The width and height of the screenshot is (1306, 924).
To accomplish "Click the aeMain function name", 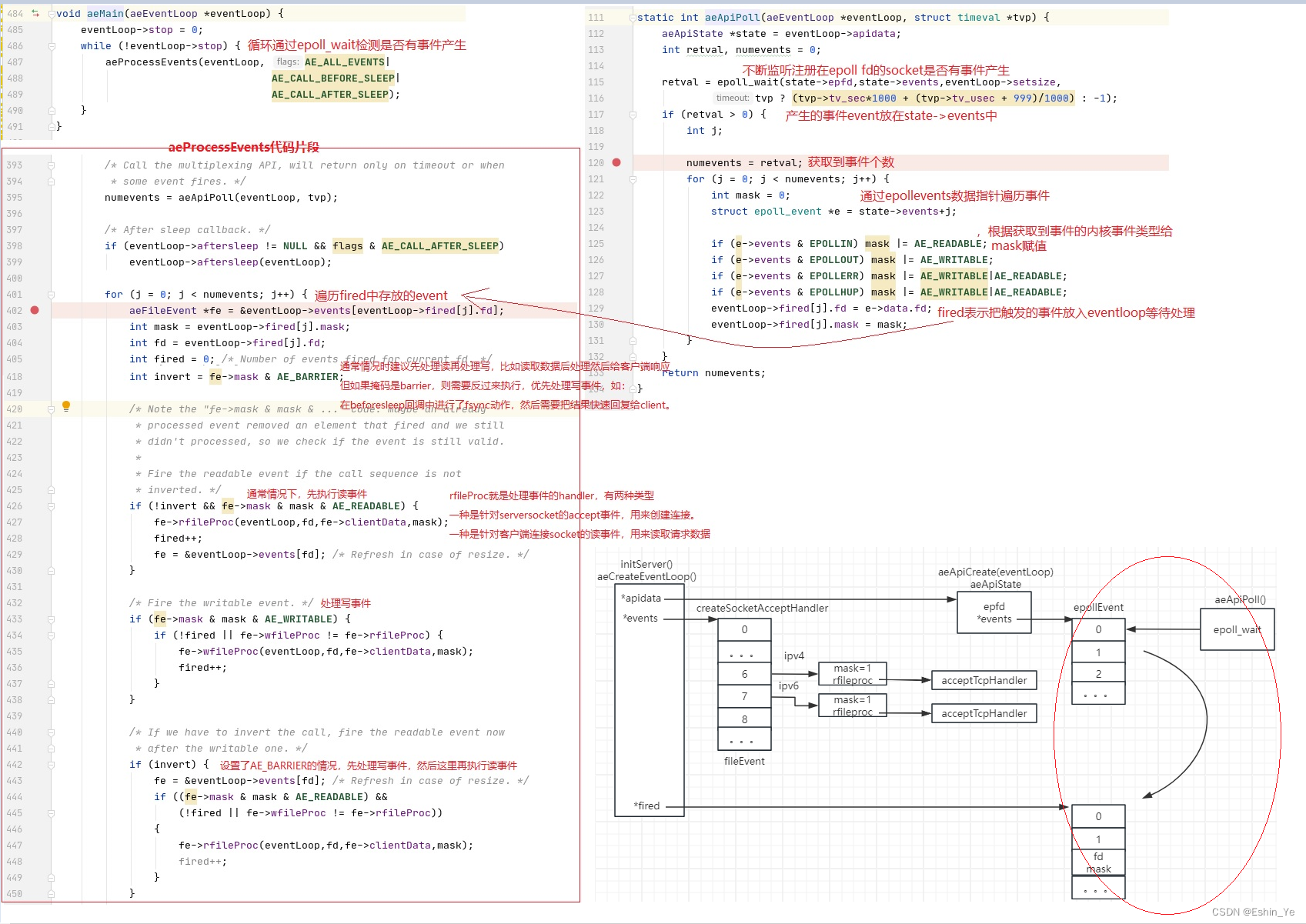I will pyautogui.click(x=105, y=14).
